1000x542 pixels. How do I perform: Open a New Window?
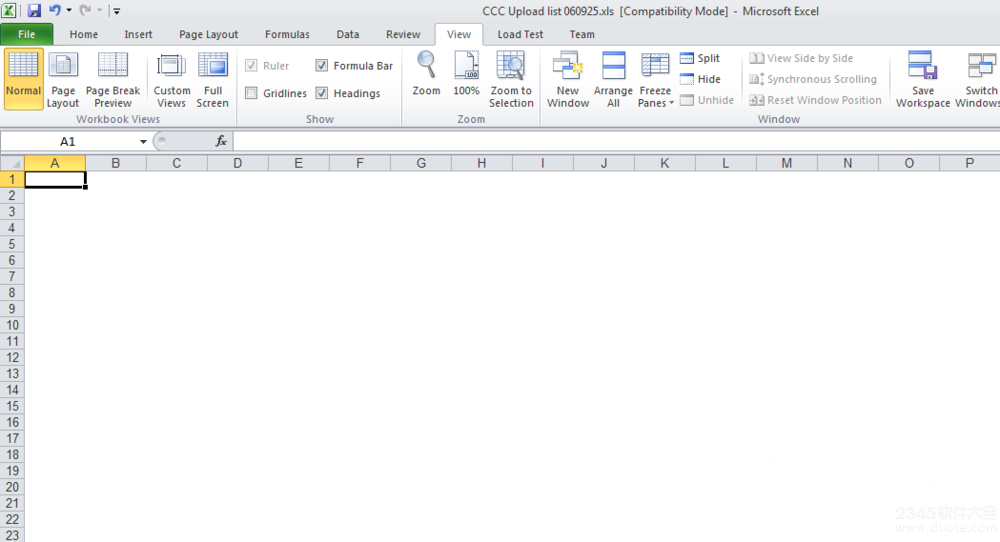[568, 79]
